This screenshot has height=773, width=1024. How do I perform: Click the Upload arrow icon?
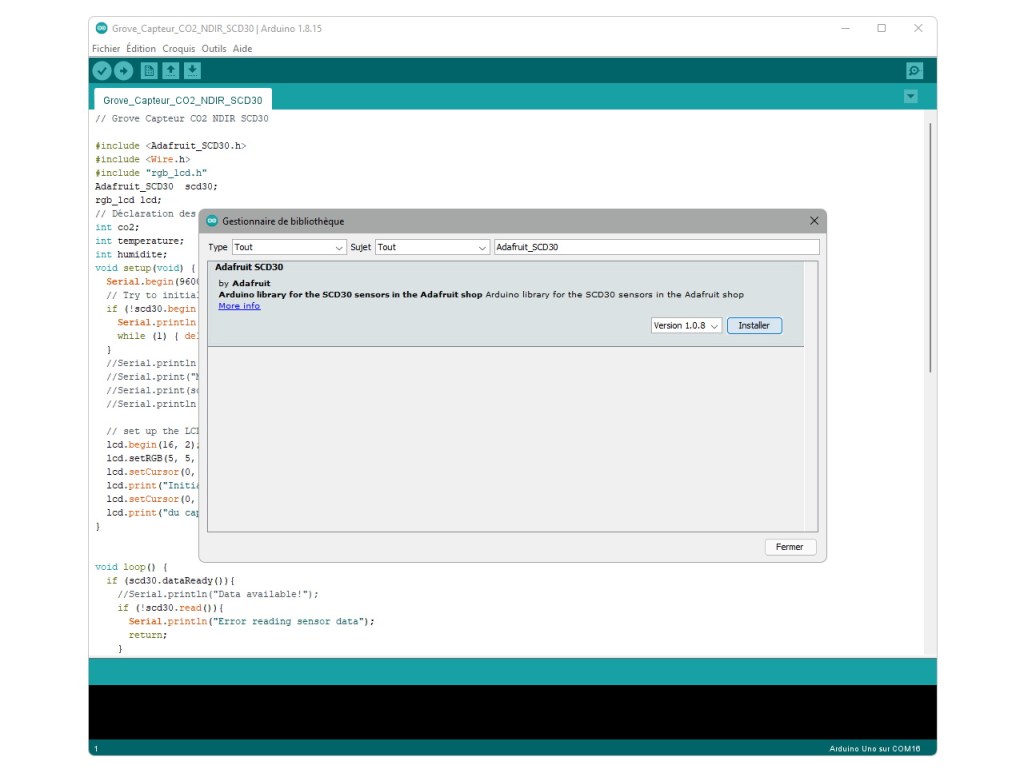point(123,71)
